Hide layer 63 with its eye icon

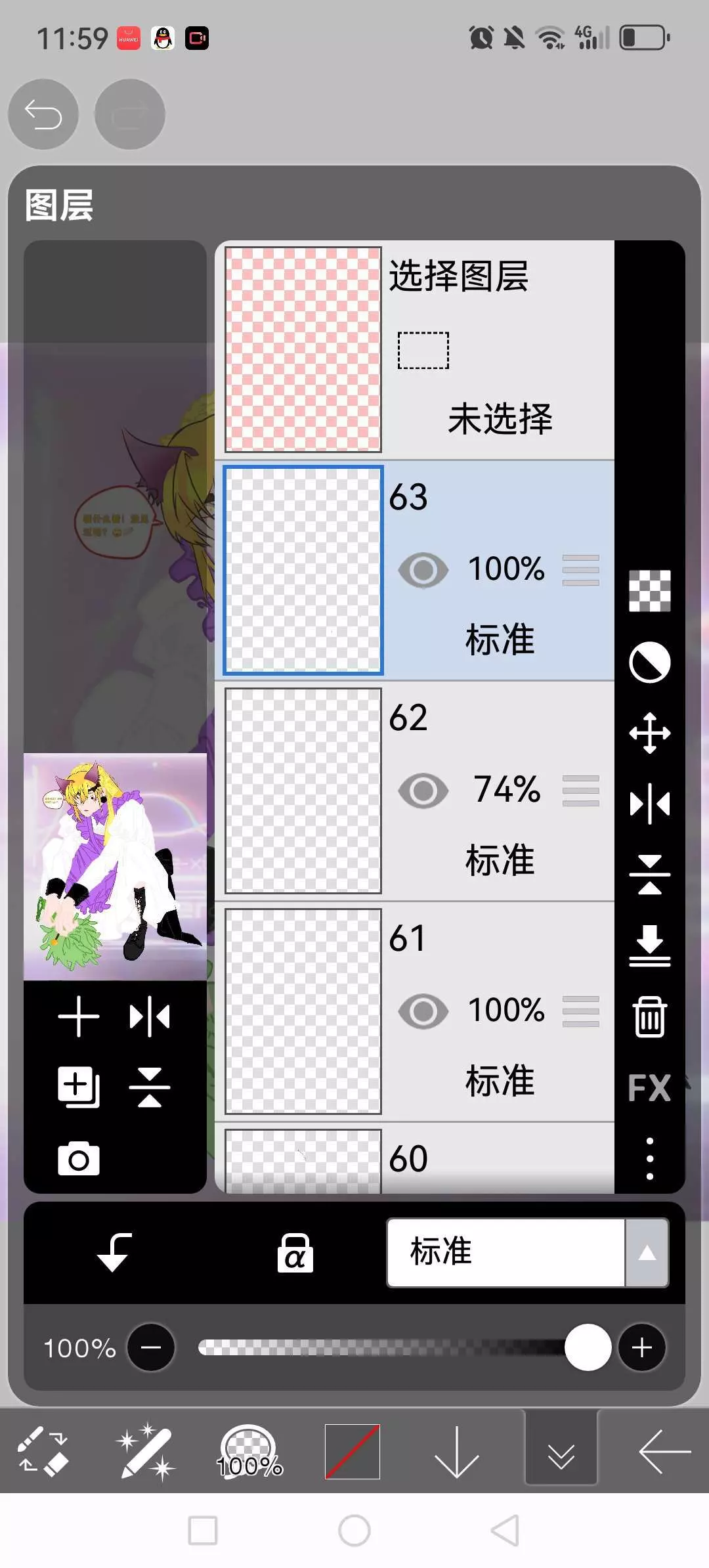423,570
